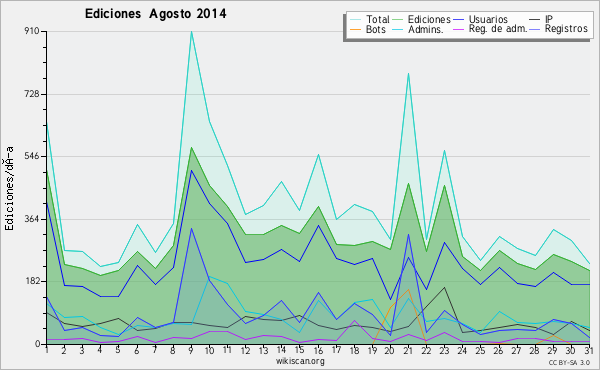Click the y-axis label 182
The image size is (600, 370).
coord(33,281)
